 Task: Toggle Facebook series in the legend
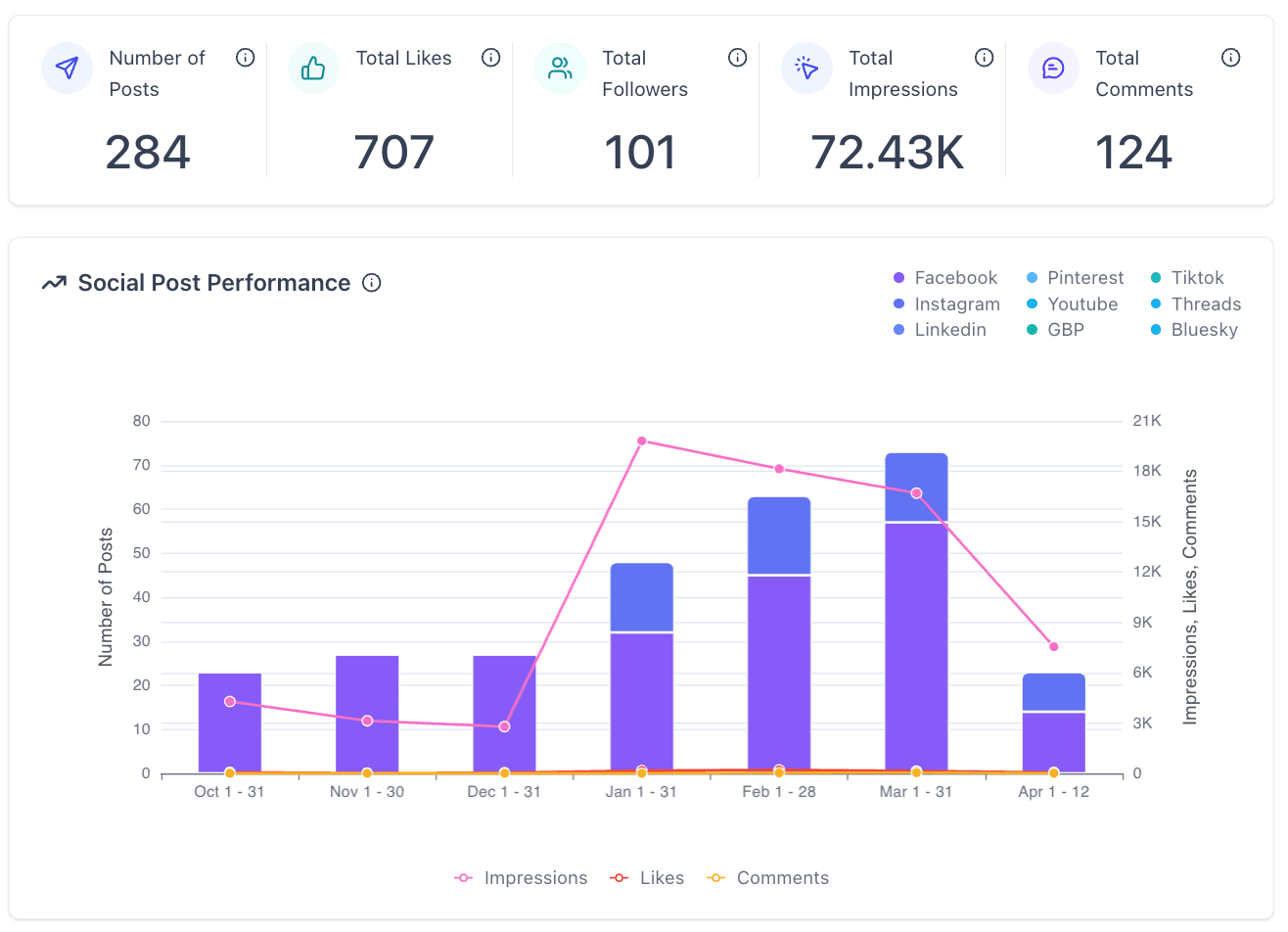click(945, 278)
